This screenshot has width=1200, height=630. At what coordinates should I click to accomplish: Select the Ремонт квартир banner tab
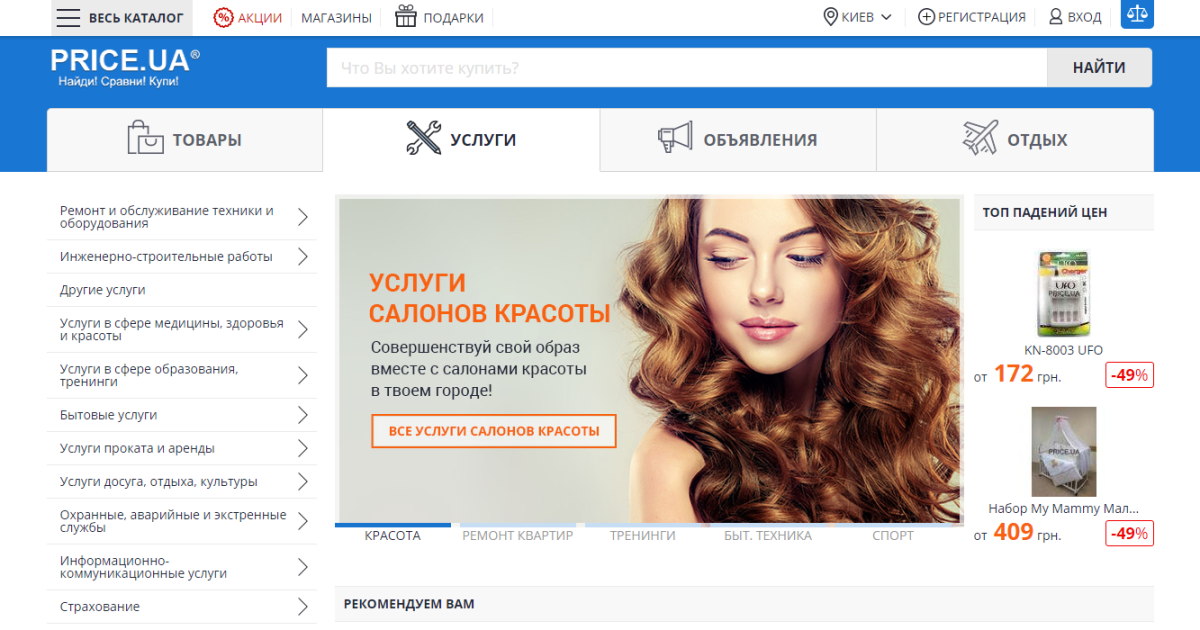[x=518, y=535]
